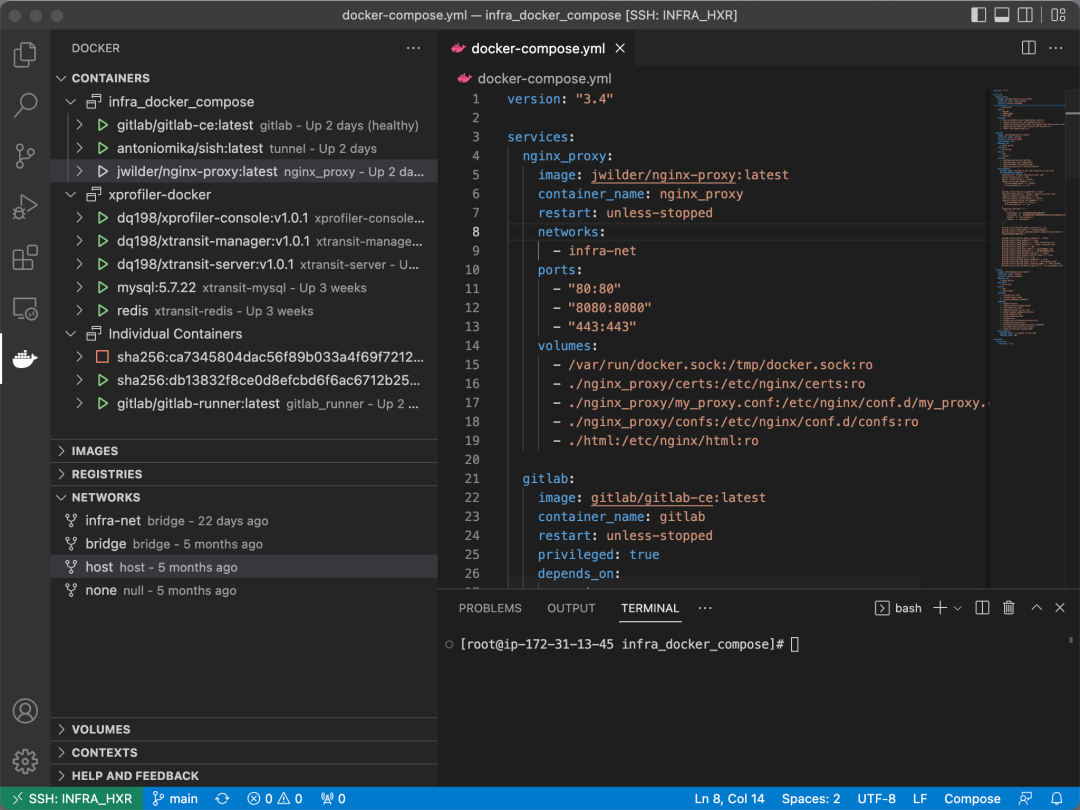This screenshot has height=810, width=1080.
Task: Expand the gitlab/gitlab-ce:latest container
Action: [80, 125]
